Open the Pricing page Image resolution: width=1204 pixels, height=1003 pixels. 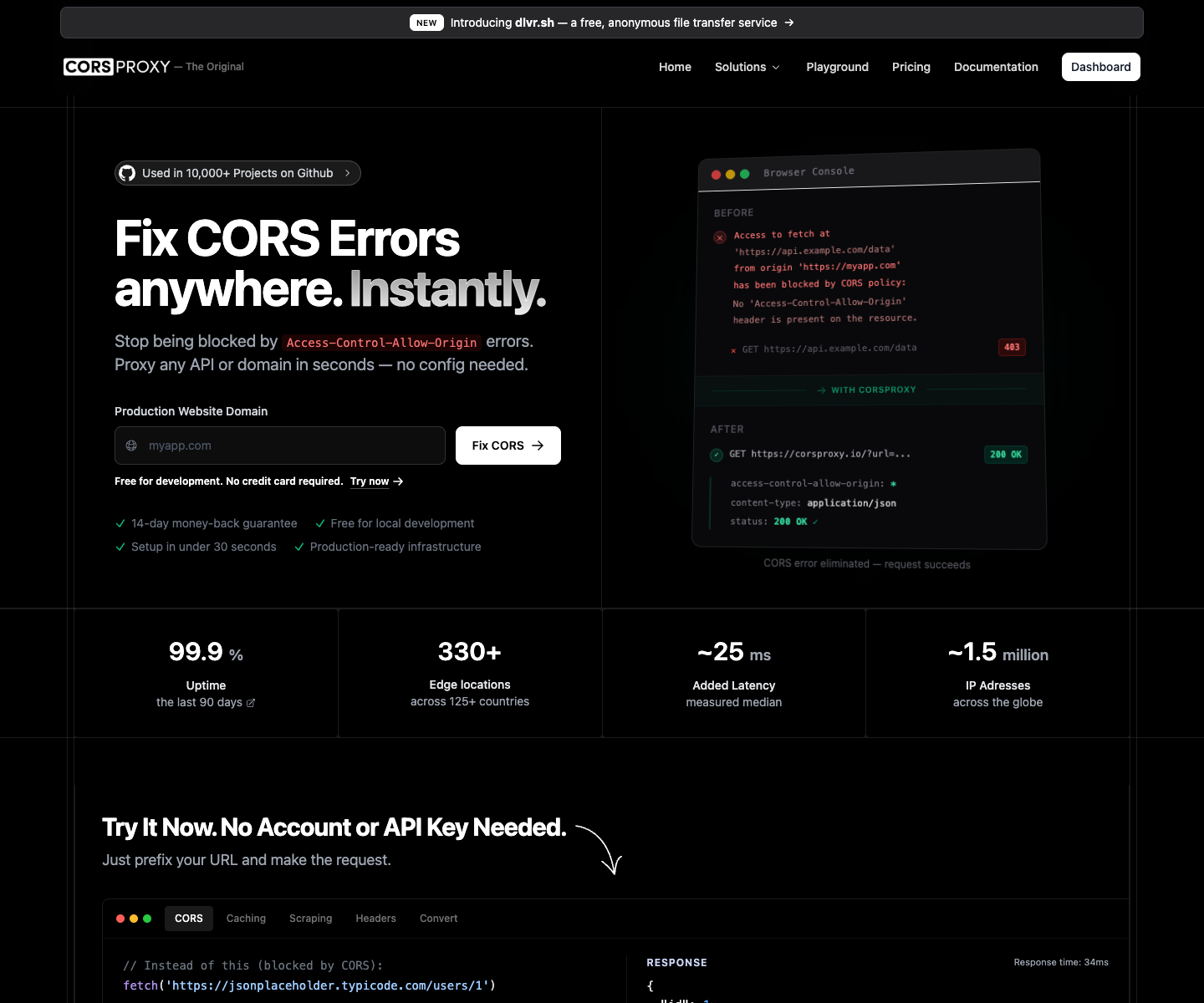pos(911,67)
